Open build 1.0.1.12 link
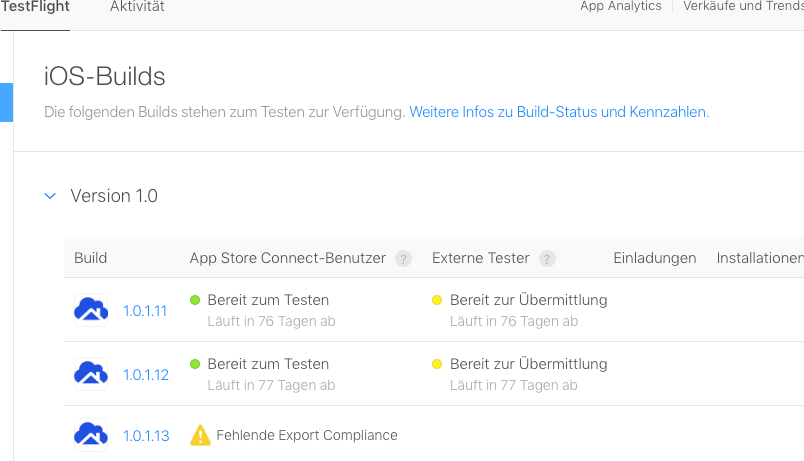Viewport: 804px width, 461px height. 145,375
